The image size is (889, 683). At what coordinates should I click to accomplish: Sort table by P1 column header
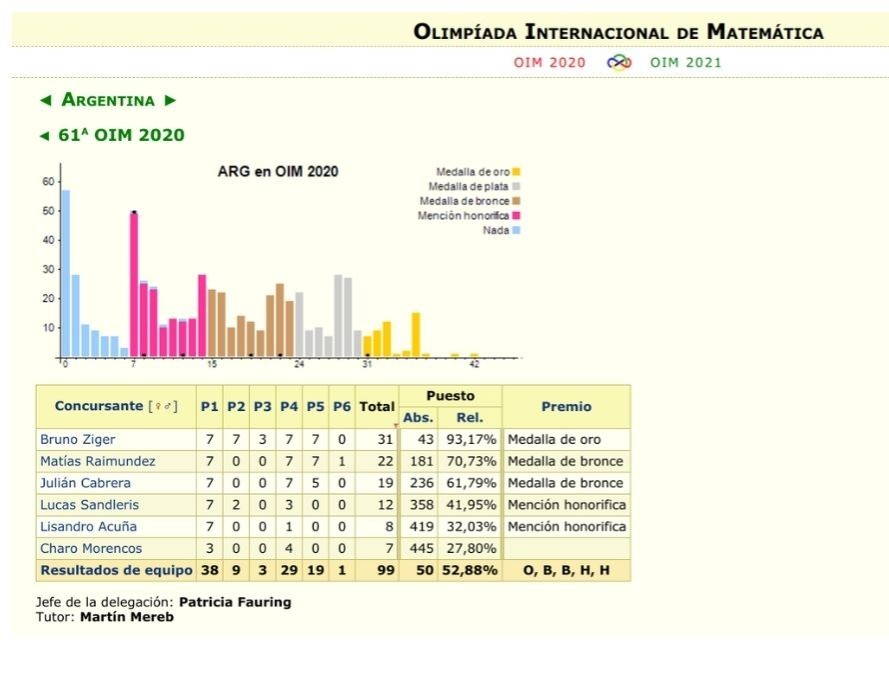tap(210, 406)
